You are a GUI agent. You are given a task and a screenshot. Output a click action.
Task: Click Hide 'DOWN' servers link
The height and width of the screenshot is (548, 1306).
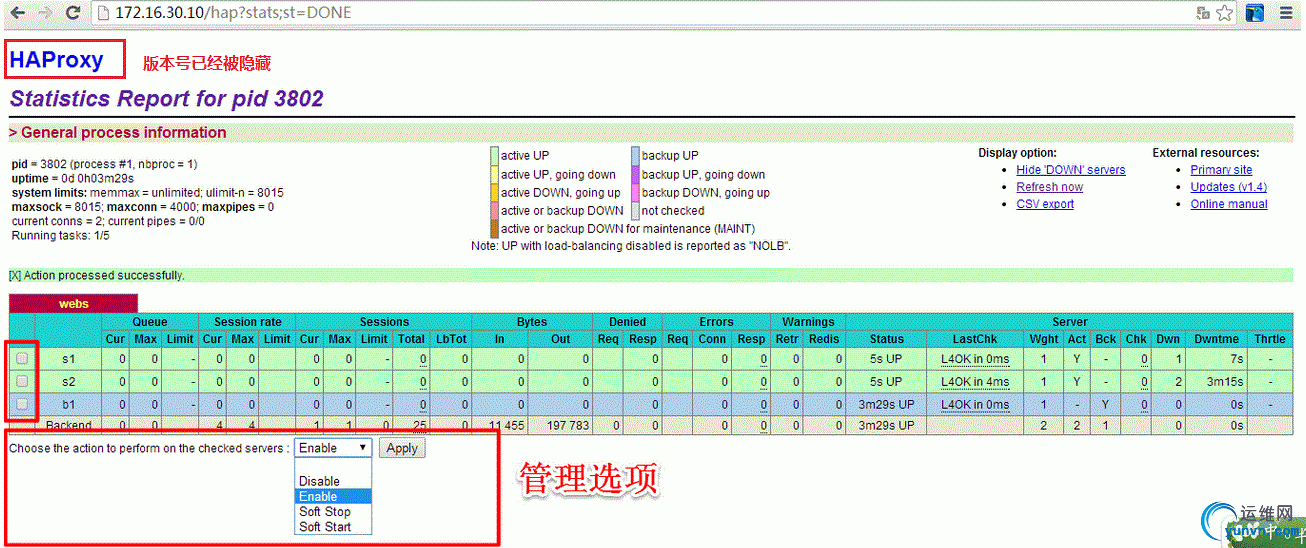pyautogui.click(x=1070, y=170)
